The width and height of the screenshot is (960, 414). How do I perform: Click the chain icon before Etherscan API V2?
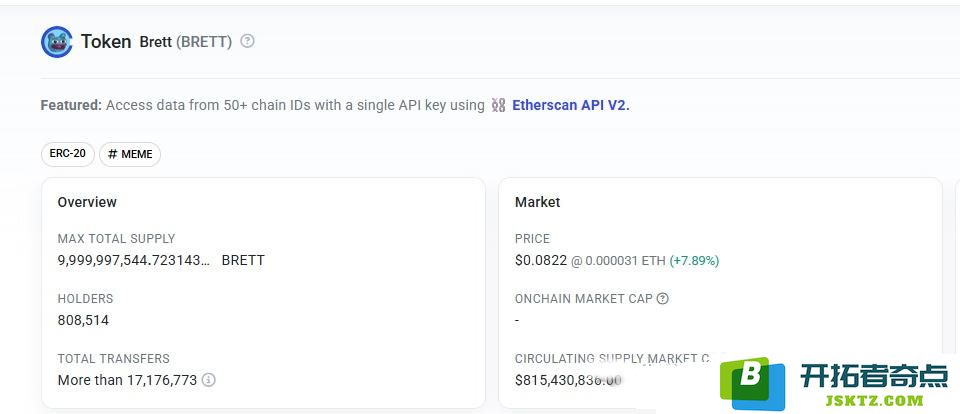(x=498, y=105)
